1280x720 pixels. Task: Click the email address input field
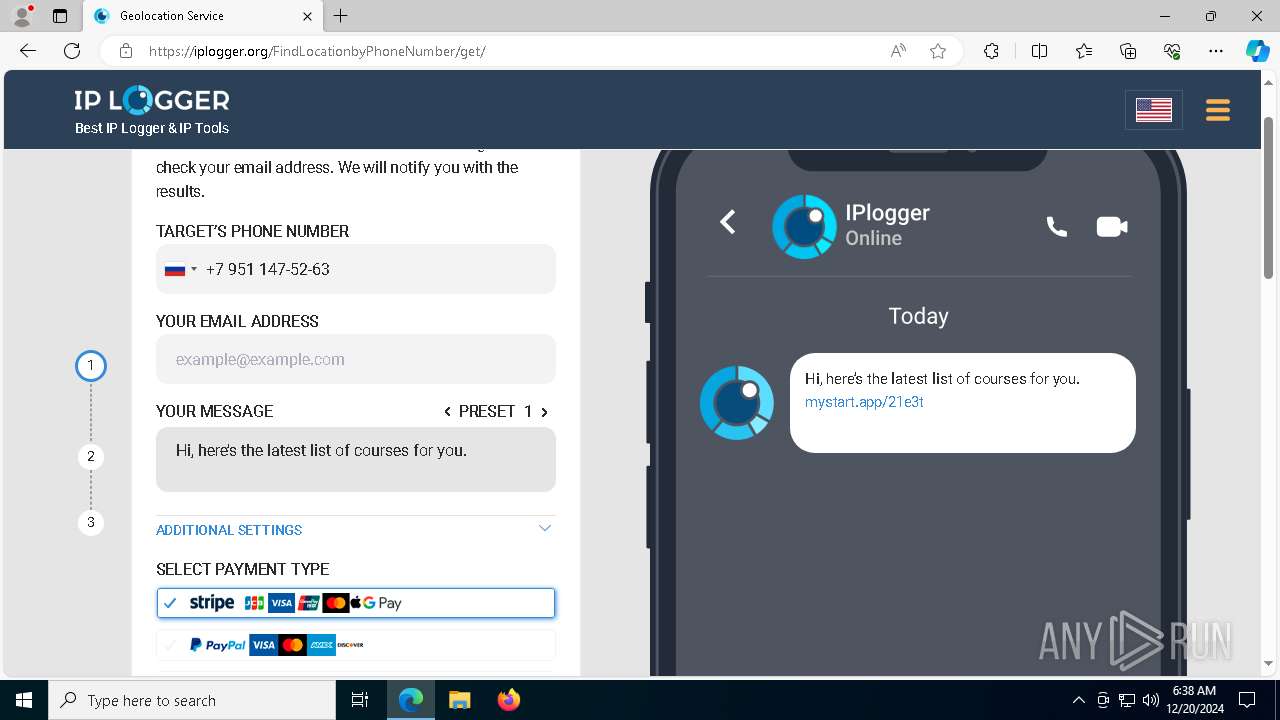[356, 359]
